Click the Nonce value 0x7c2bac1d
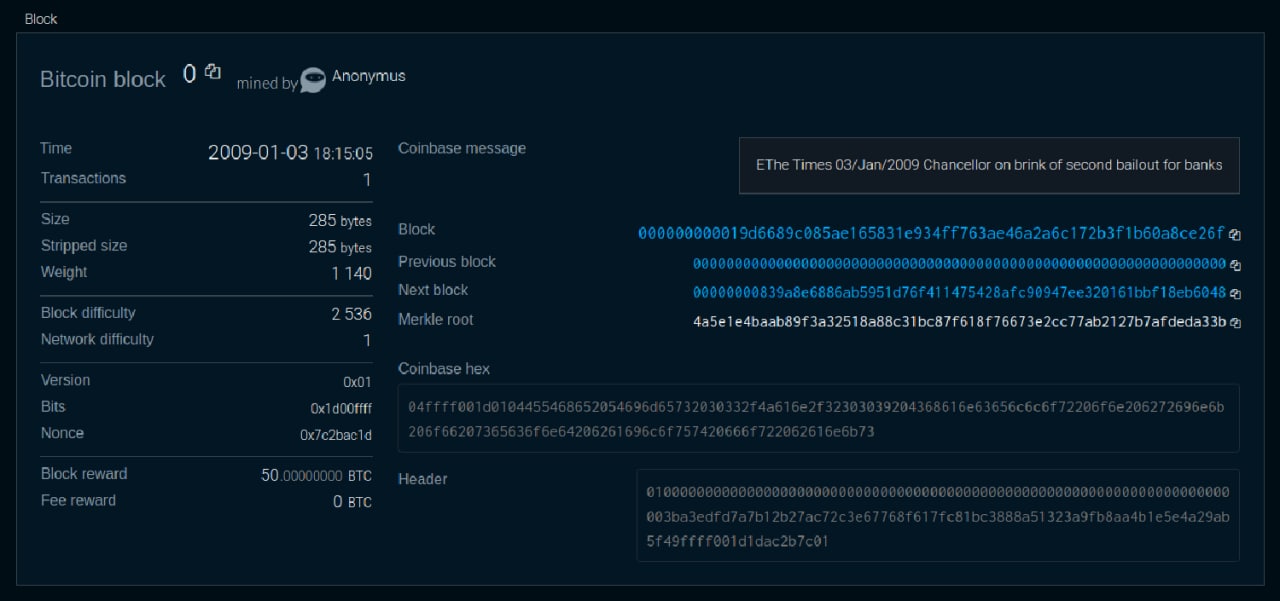 coord(336,435)
